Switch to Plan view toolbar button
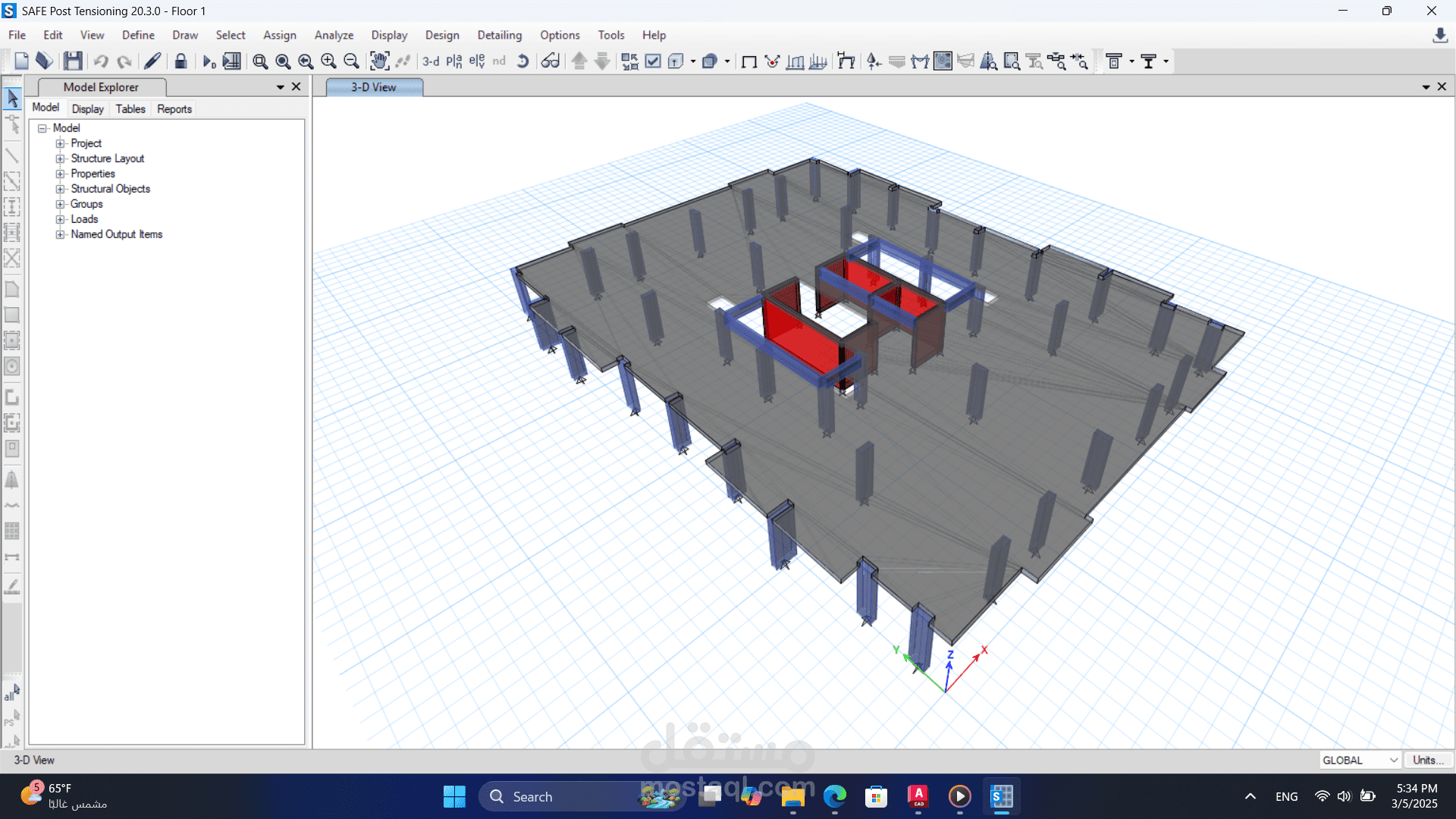Screen dimensions: 1456x819 454,61
